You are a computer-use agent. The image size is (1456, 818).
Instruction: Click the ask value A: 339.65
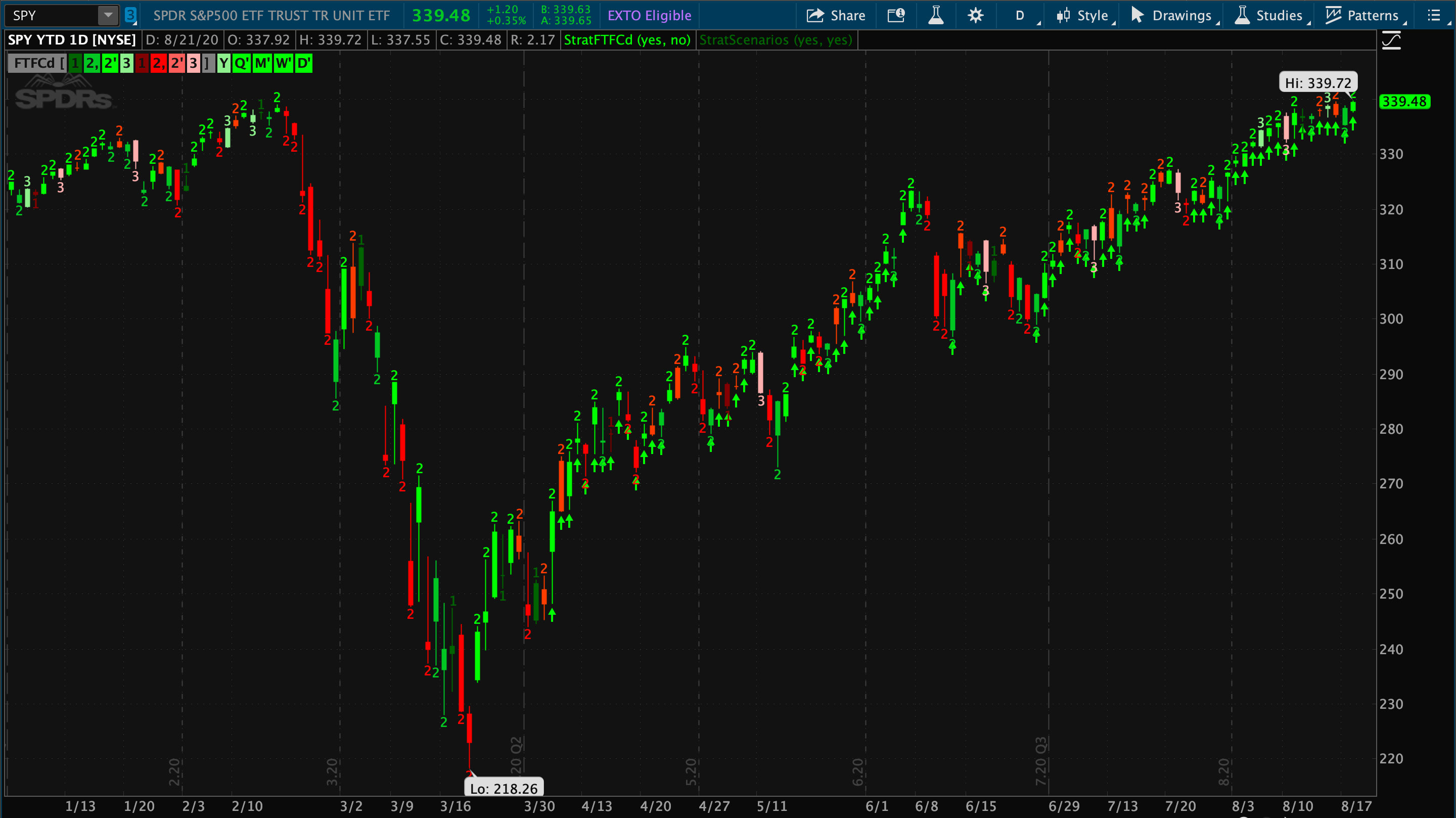coord(565,21)
